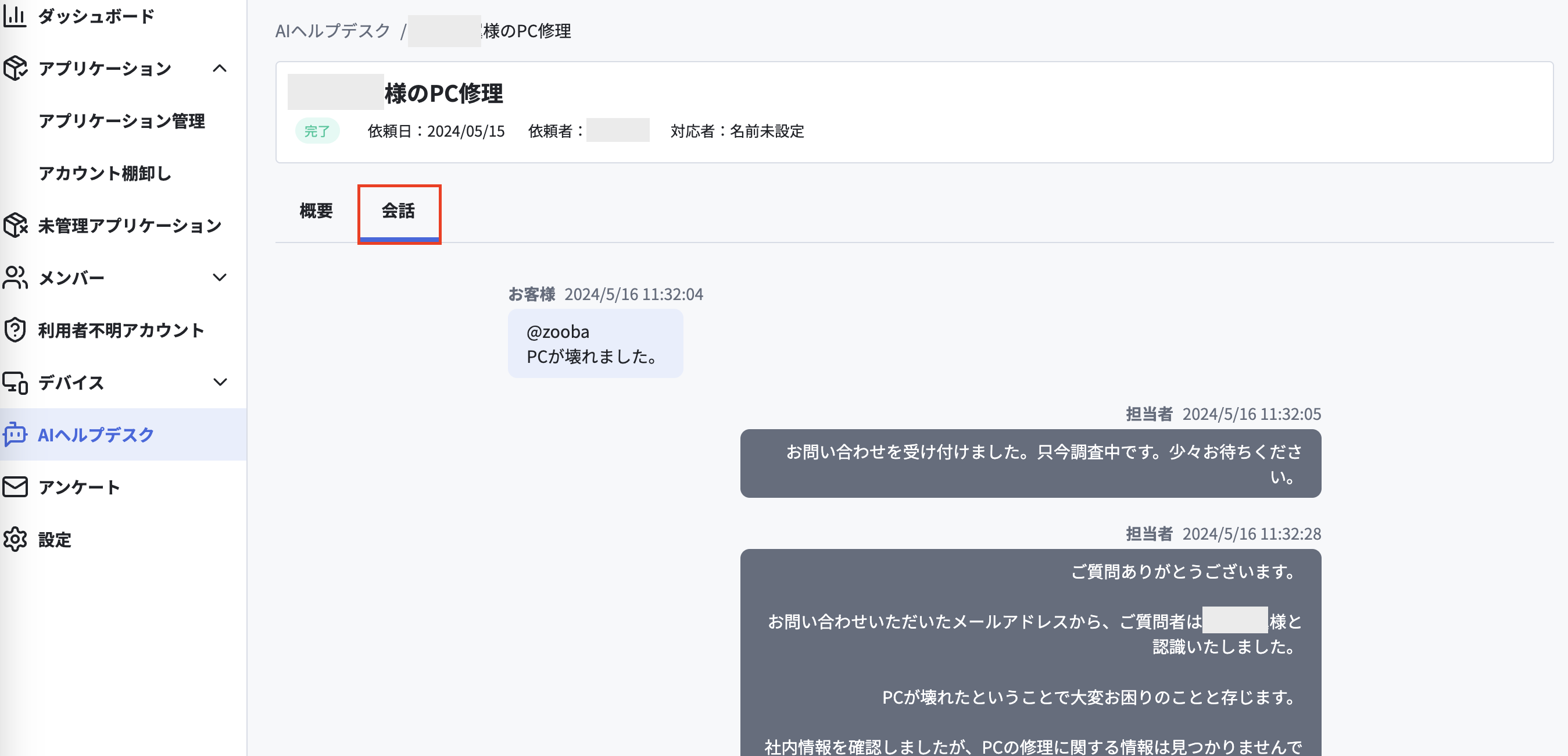This screenshot has height=756, width=1568.
Task: Open アカウント棚卸し submenu item
Action: (105, 173)
